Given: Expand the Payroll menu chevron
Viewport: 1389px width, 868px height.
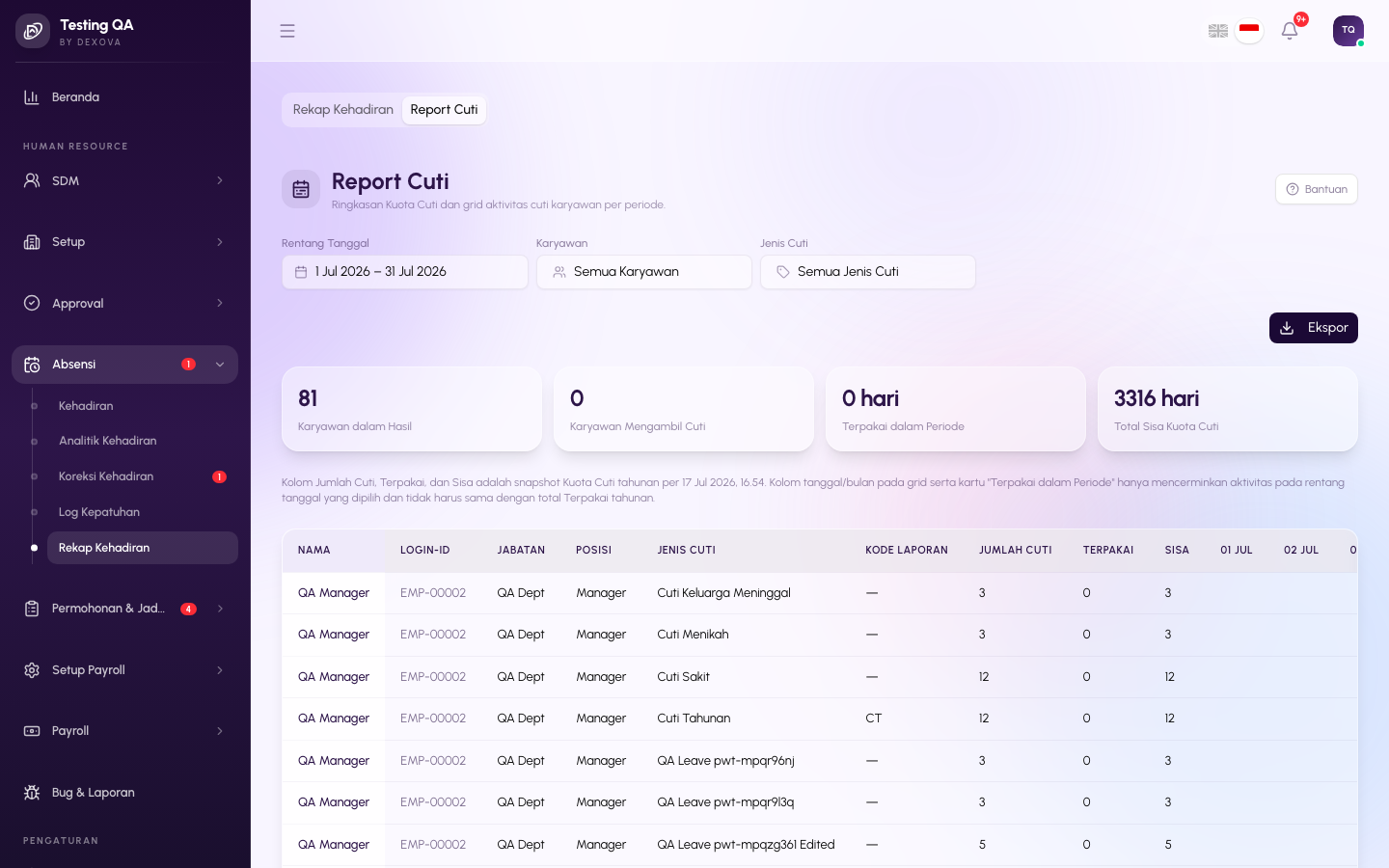Looking at the screenshot, I should tap(220, 731).
